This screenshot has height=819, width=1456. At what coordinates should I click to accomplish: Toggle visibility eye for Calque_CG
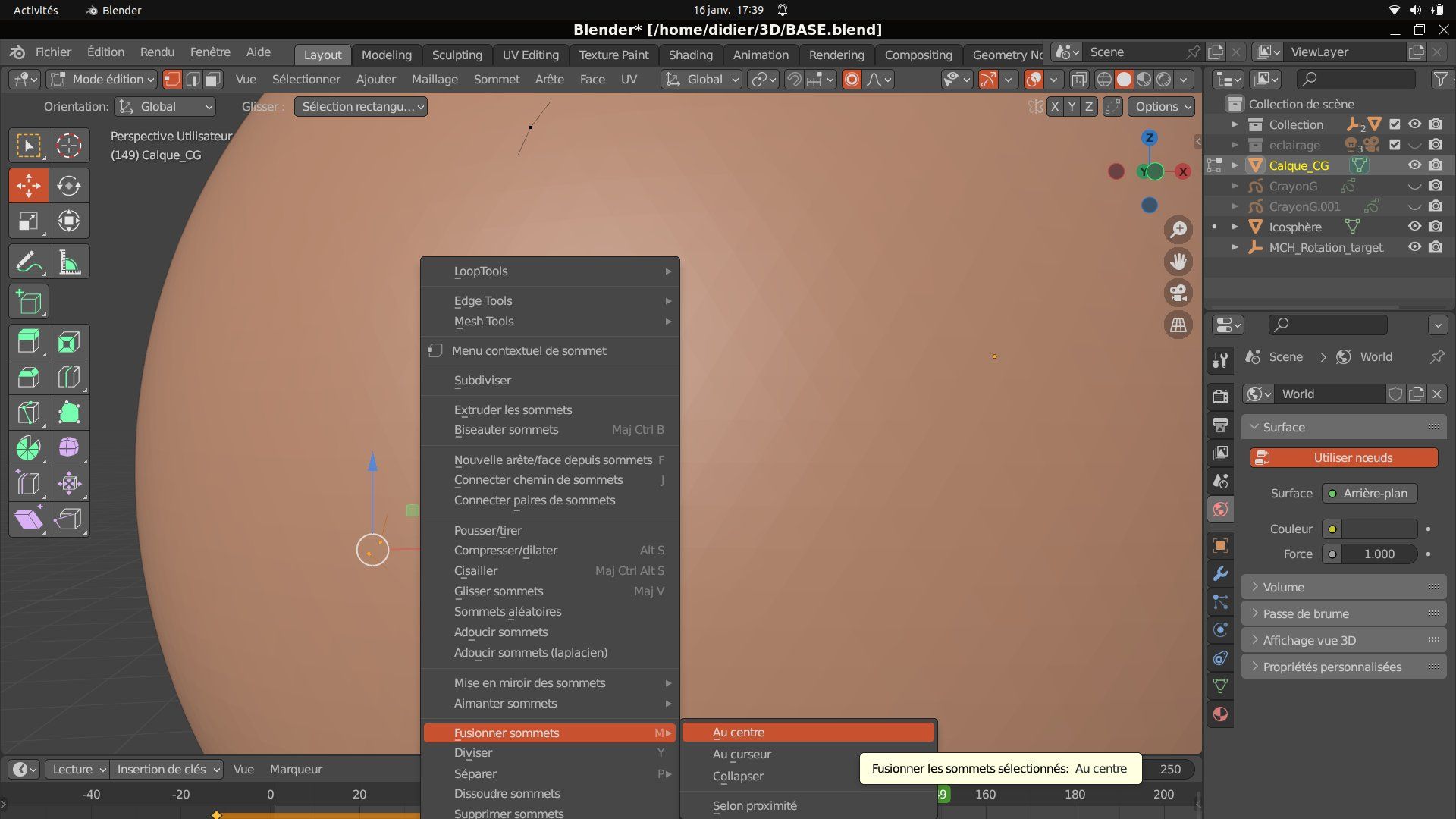1414,165
